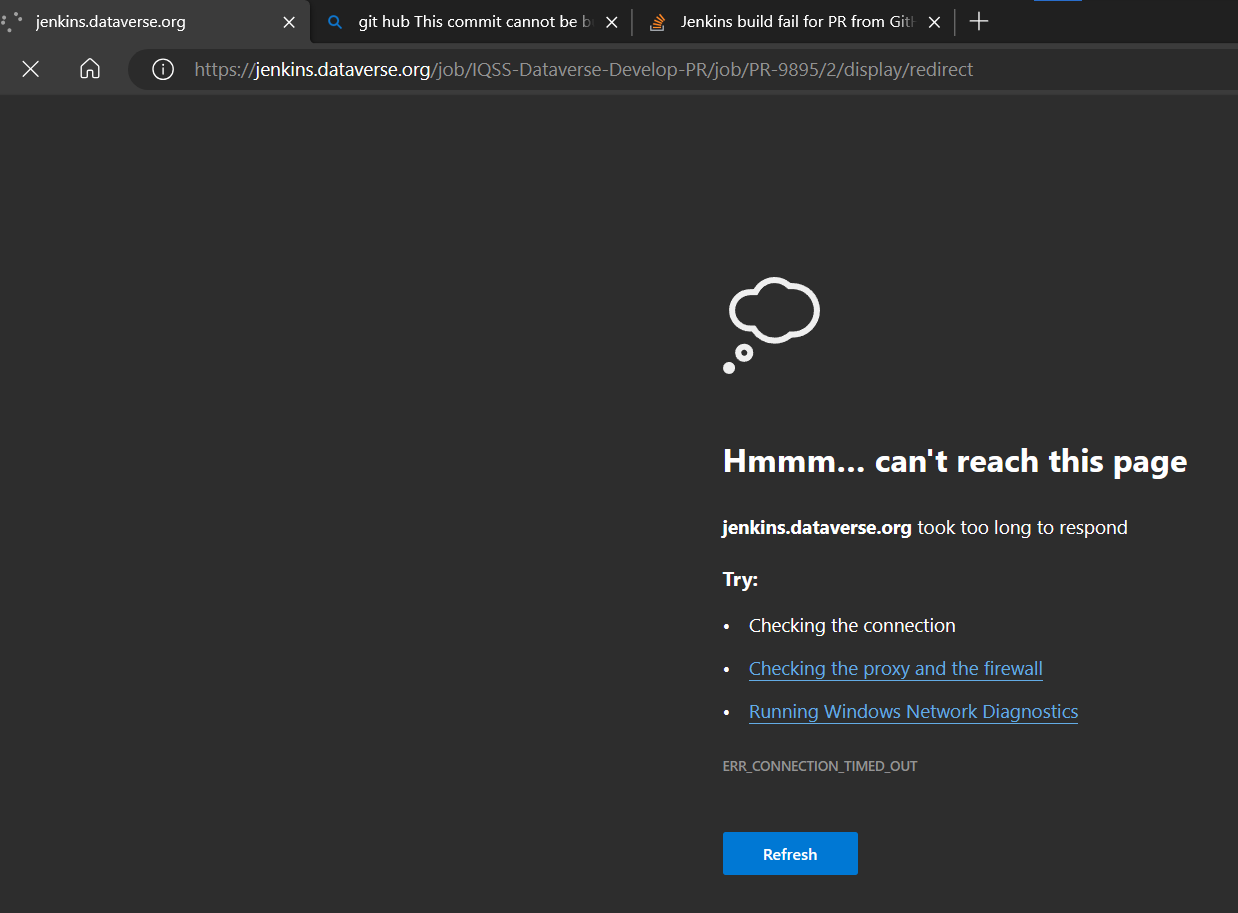Open 'Checking the proxy and the firewall' link

[x=895, y=669]
